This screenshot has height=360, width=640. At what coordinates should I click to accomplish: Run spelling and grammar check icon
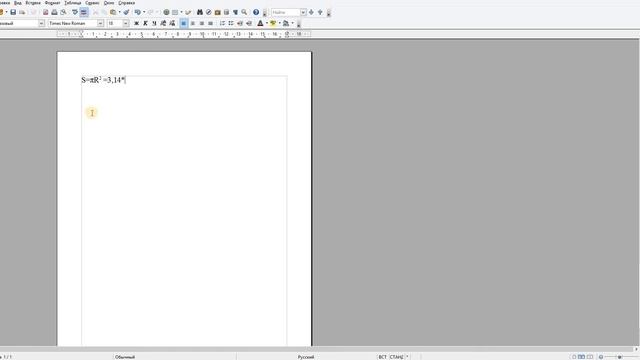coord(75,12)
